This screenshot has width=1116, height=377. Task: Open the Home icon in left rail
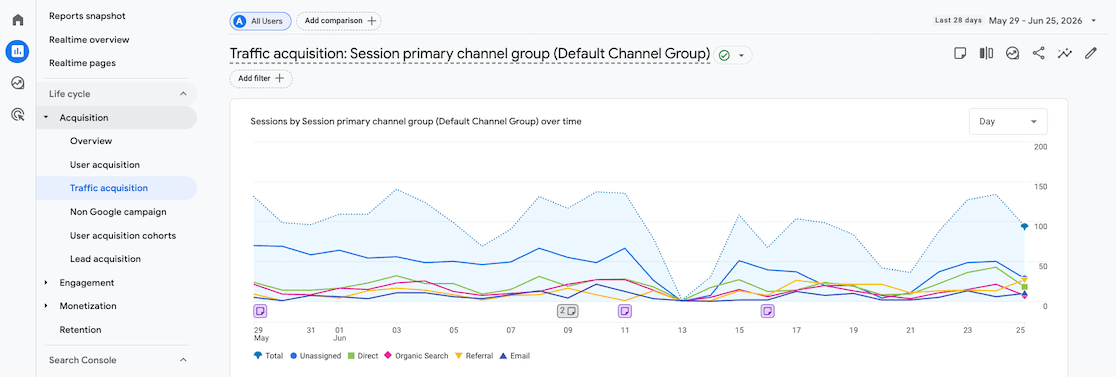pyautogui.click(x=18, y=19)
